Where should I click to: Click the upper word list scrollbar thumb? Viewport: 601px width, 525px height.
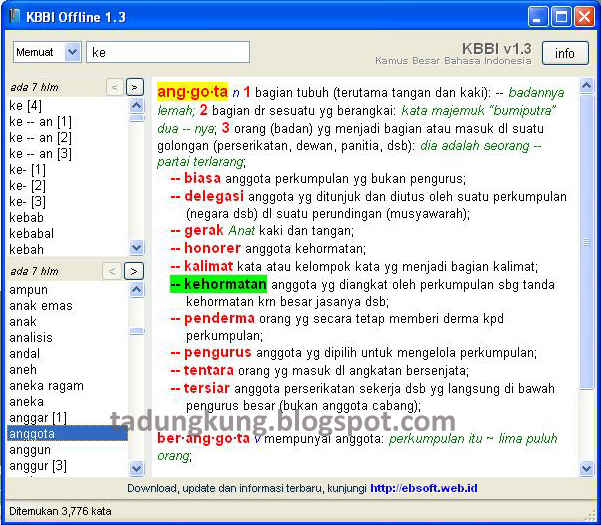pos(136,117)
